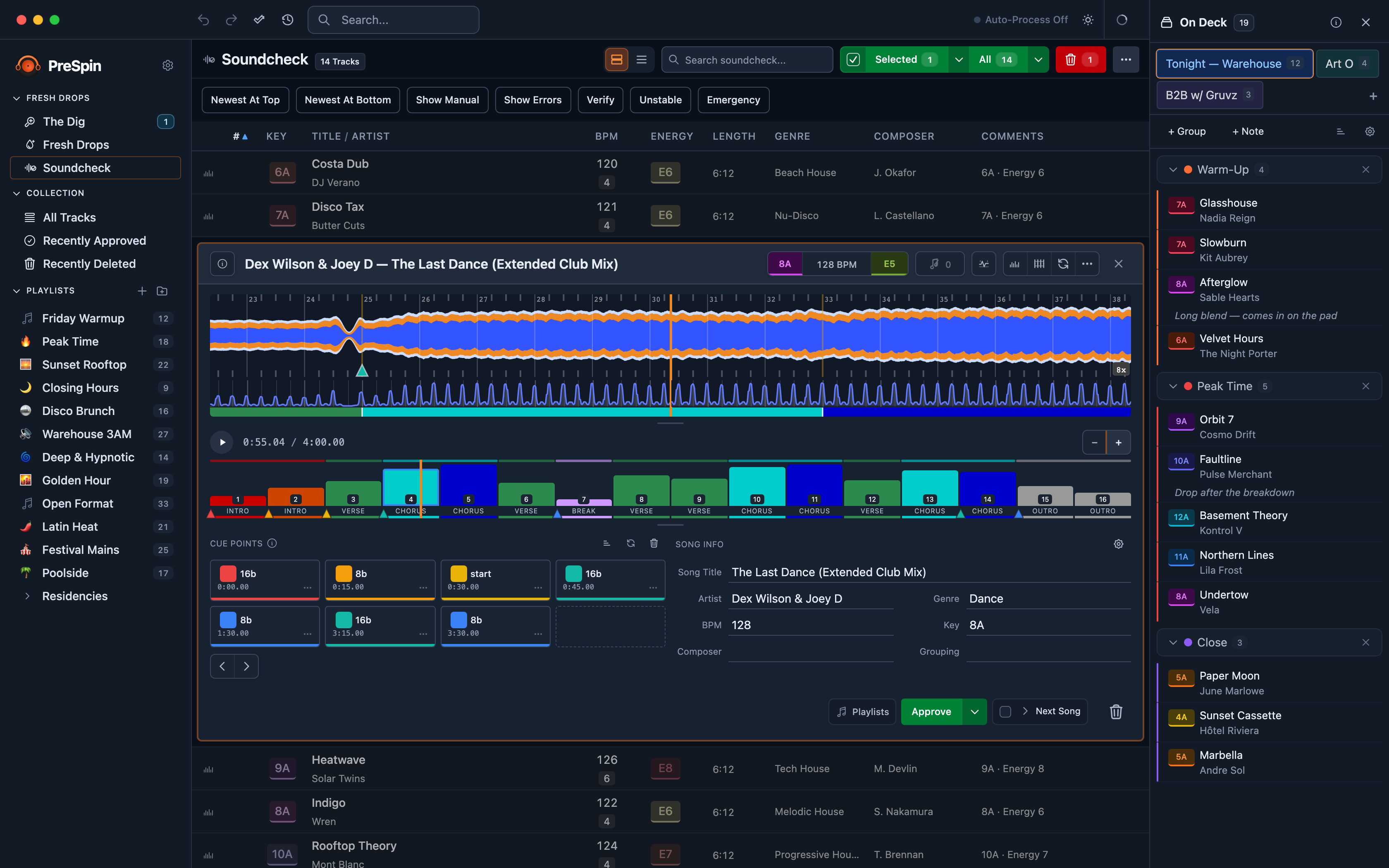This screenshot has height=868, width=1389.
Task: Collapse the Peak Time group in On Deck
Action: point(1173,386)
